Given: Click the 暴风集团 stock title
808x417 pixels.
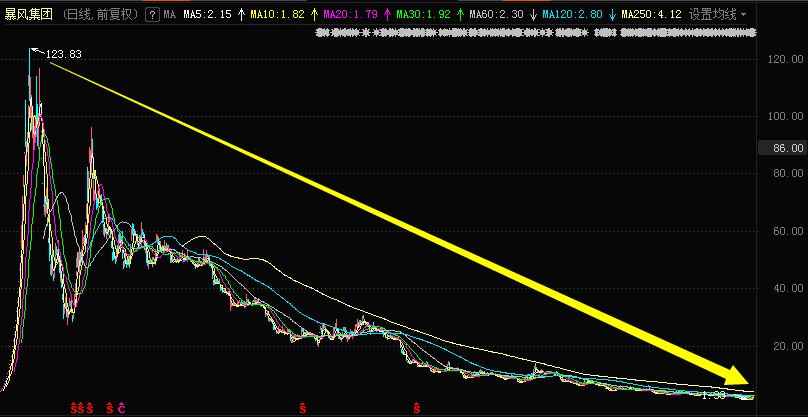Looking at the screenshot, I should coord(29,15).
